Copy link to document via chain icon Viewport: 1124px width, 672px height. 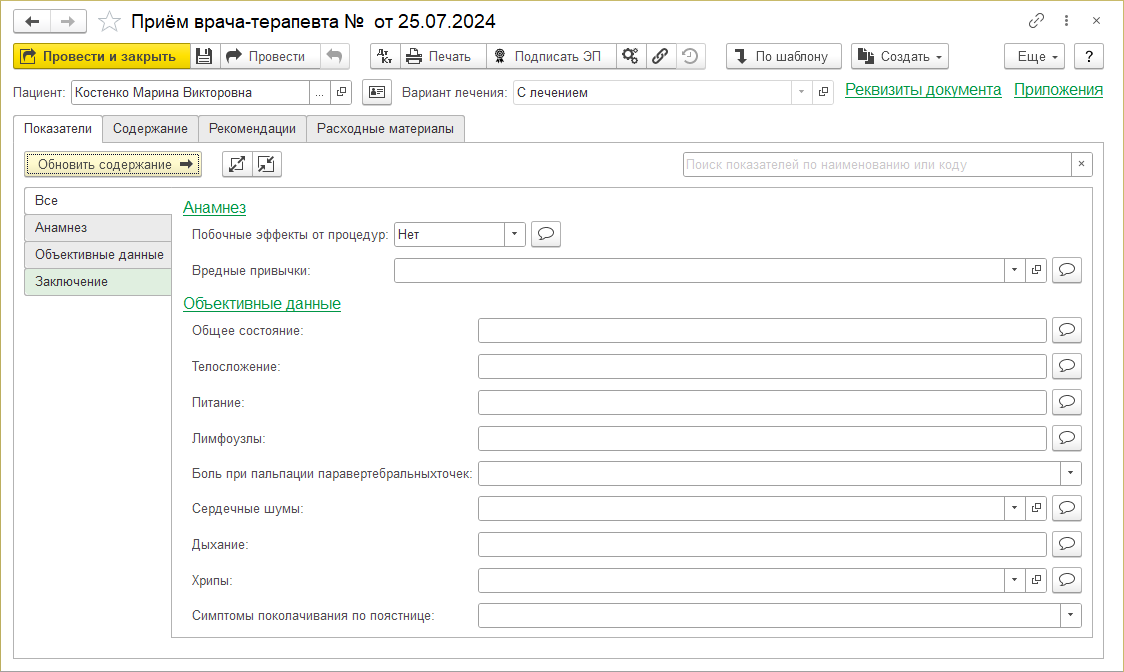(1036, 21)
